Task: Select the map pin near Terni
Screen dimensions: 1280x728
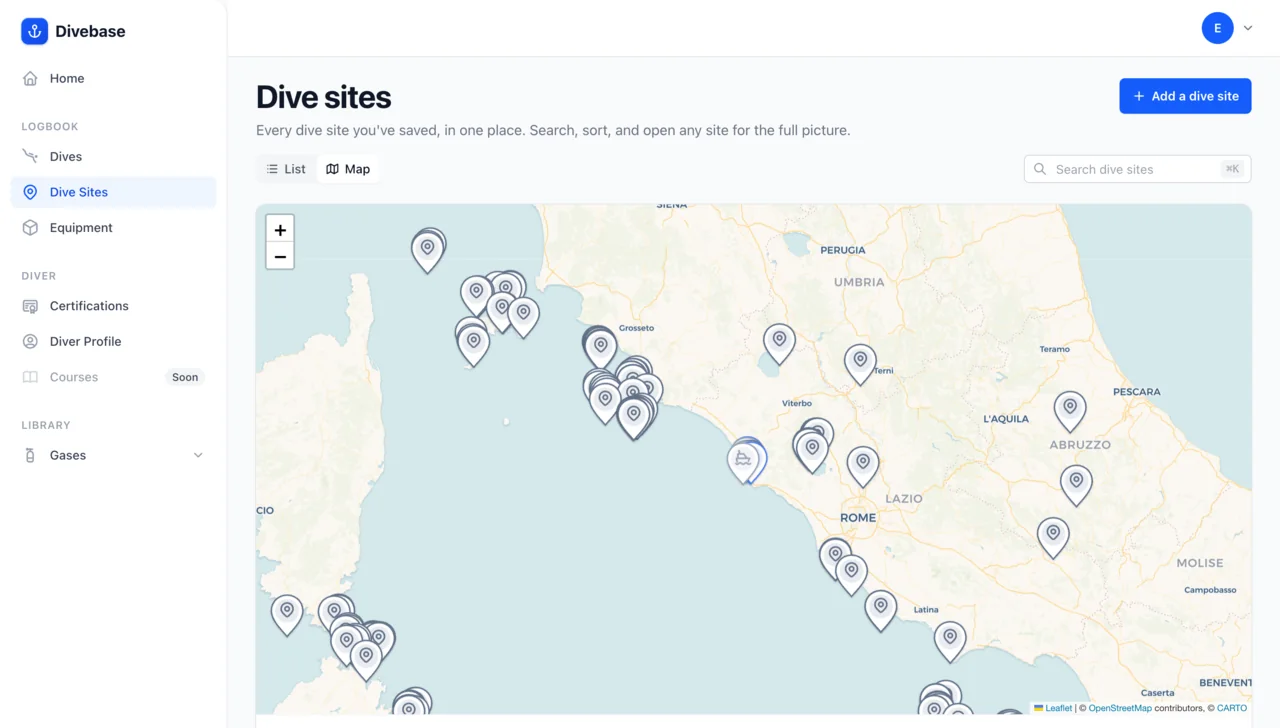Action: click(x=860, y=363)
